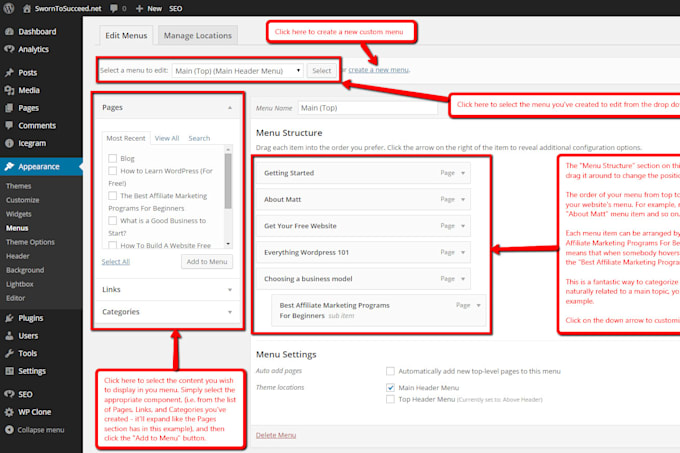Expand Best Affiliate Marketing Programs sub item
Viewport: 680px width, 453px height.
point(478,305)
